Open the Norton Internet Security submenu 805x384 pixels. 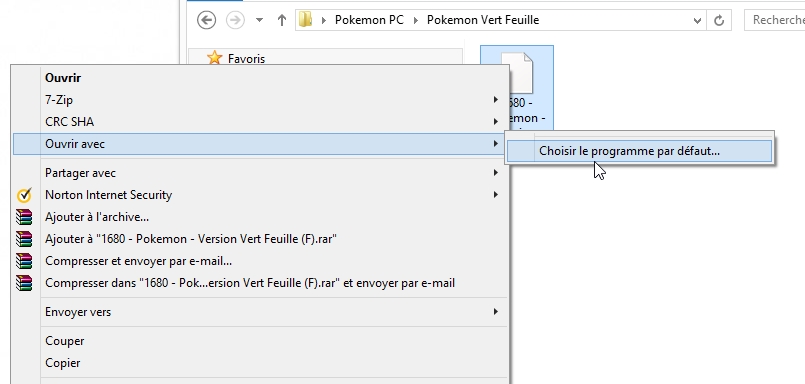pos(261,195)
